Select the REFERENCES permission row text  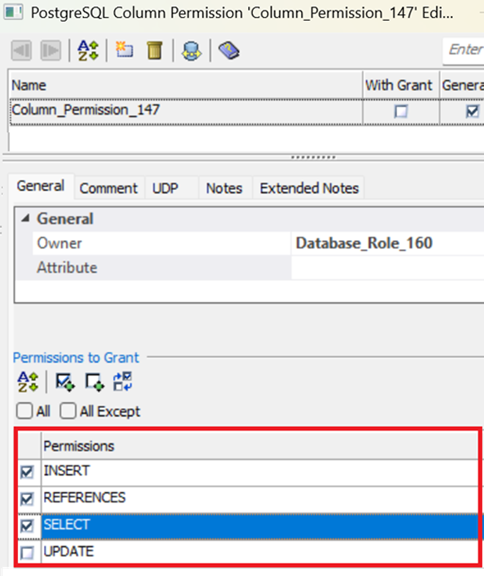tap(84, 498)
